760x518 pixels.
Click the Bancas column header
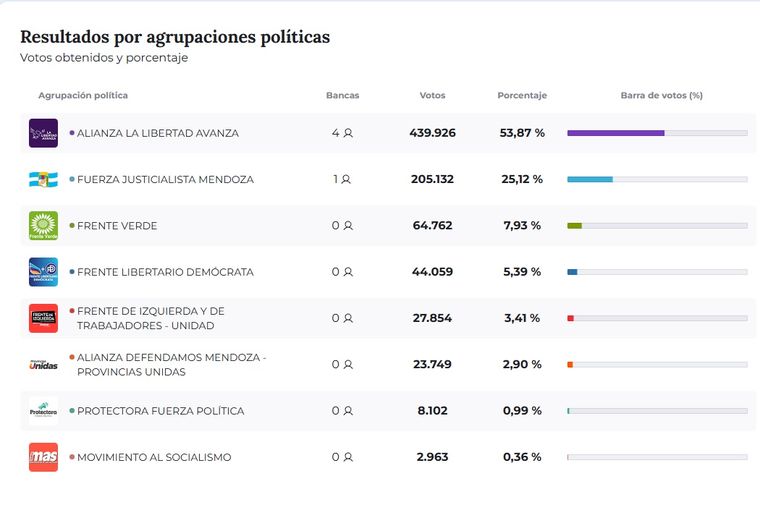pyautogui.click(x=342, y=96)
